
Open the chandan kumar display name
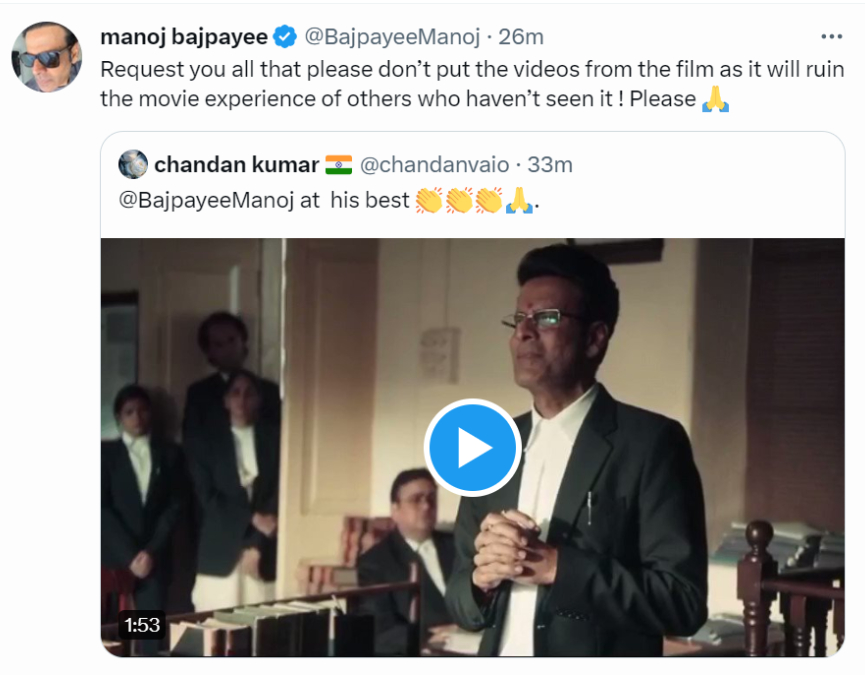pos(236,164)
